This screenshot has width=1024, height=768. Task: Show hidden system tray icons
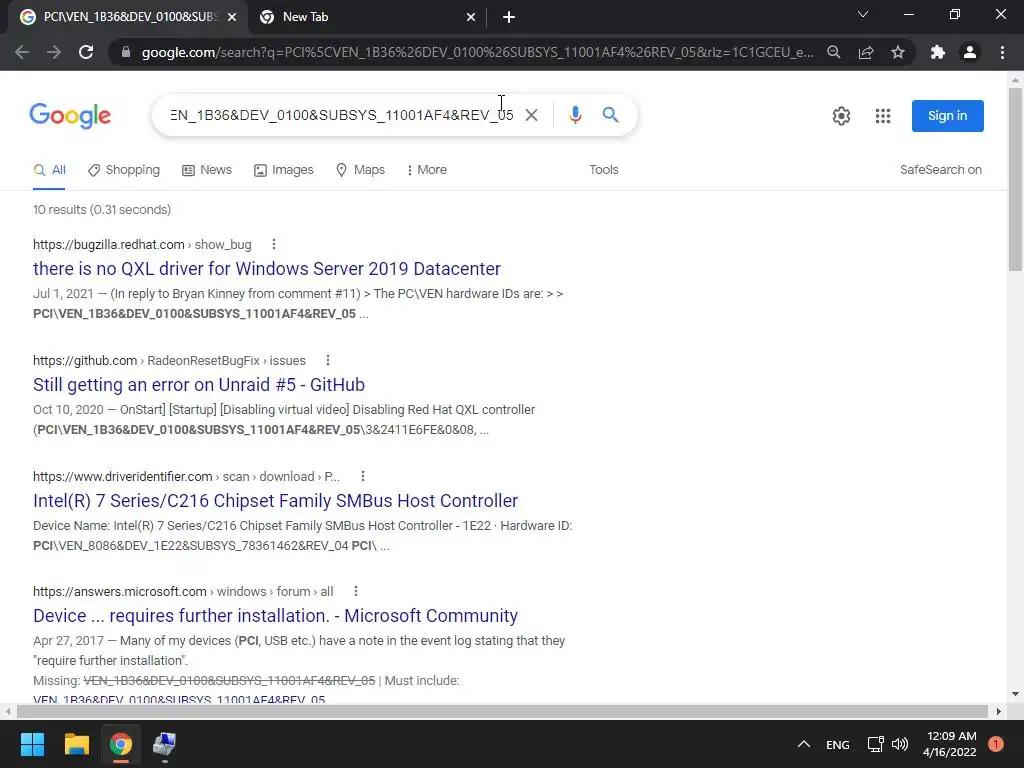[804, 744]
